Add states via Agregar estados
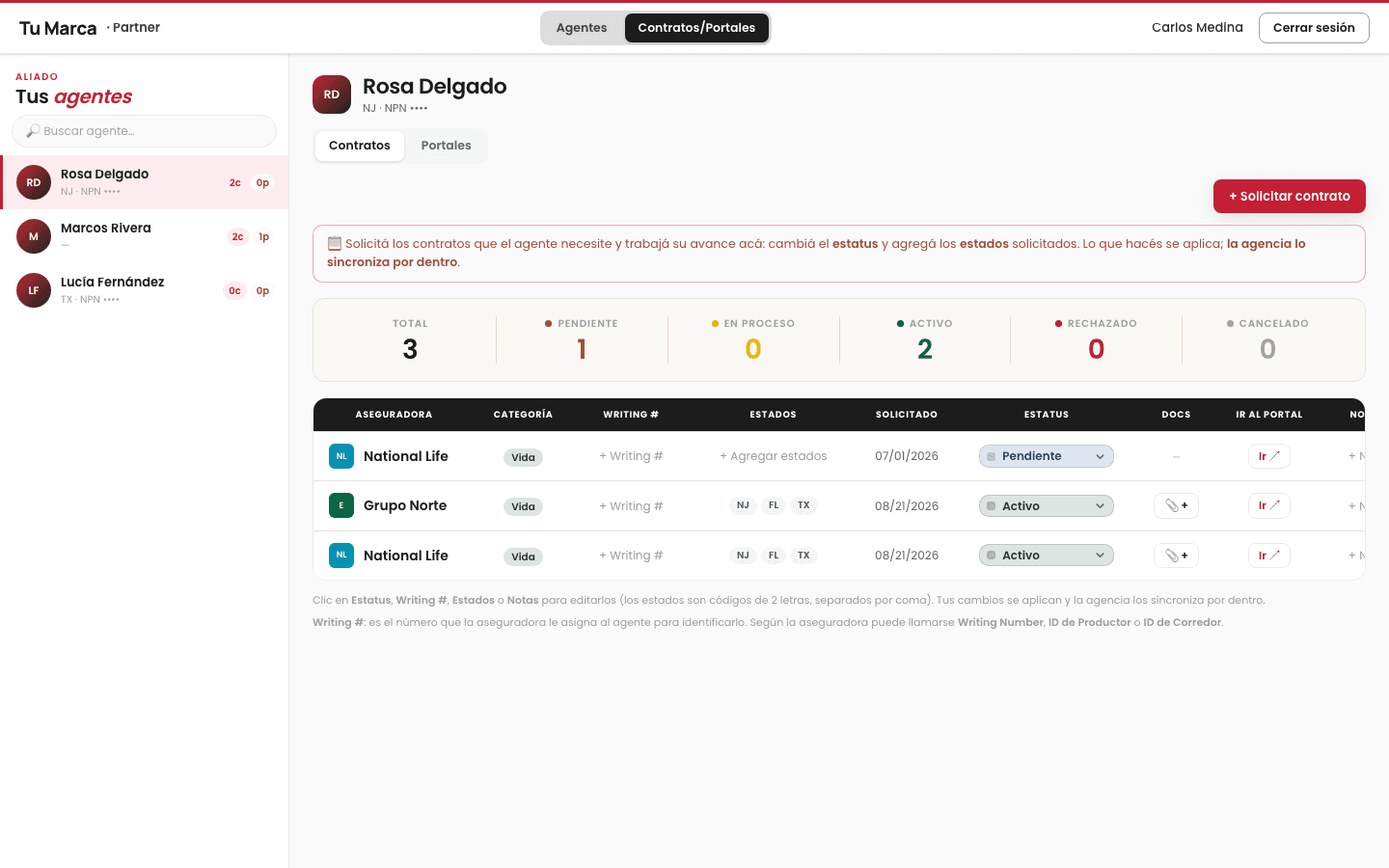 774,456
